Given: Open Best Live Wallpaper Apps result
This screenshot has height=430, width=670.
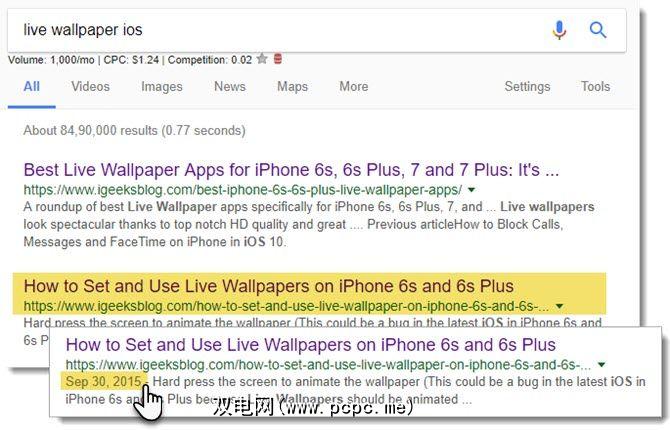Looking at the screenshot, I should tap(291, 170).
